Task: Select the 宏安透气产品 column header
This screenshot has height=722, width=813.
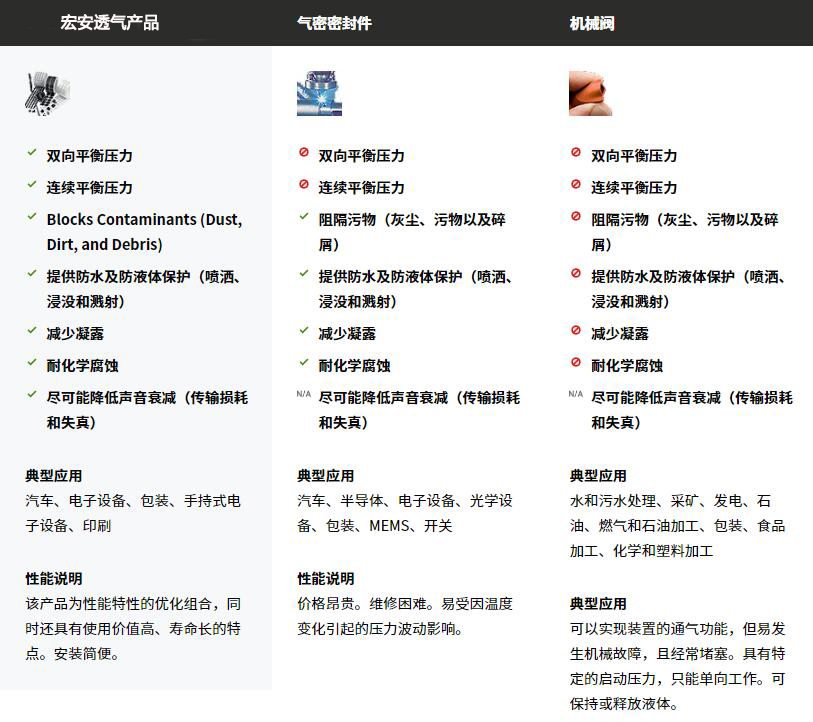Action: 109,23
